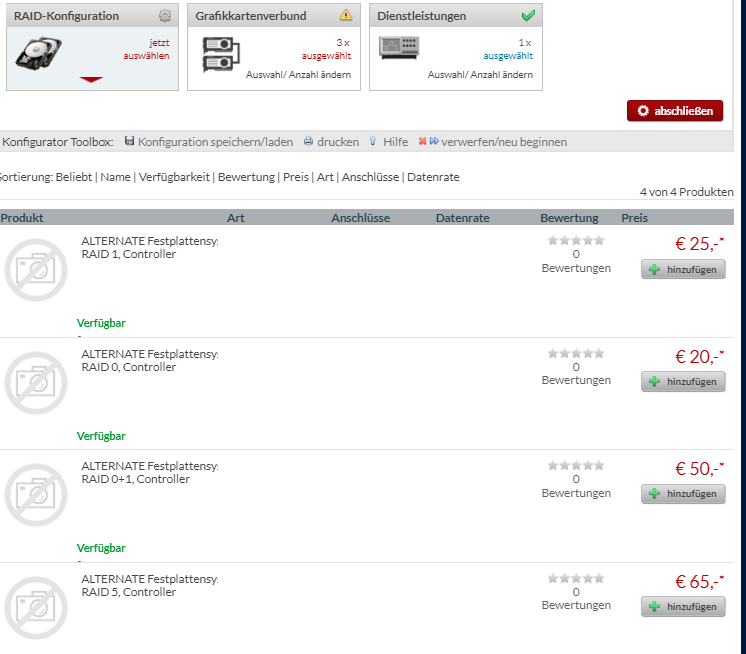Click the placeholder image of RAID 1 Controller
Viewport: 746px width, 654px height.
pyautogui.click(x=36, y=270)
